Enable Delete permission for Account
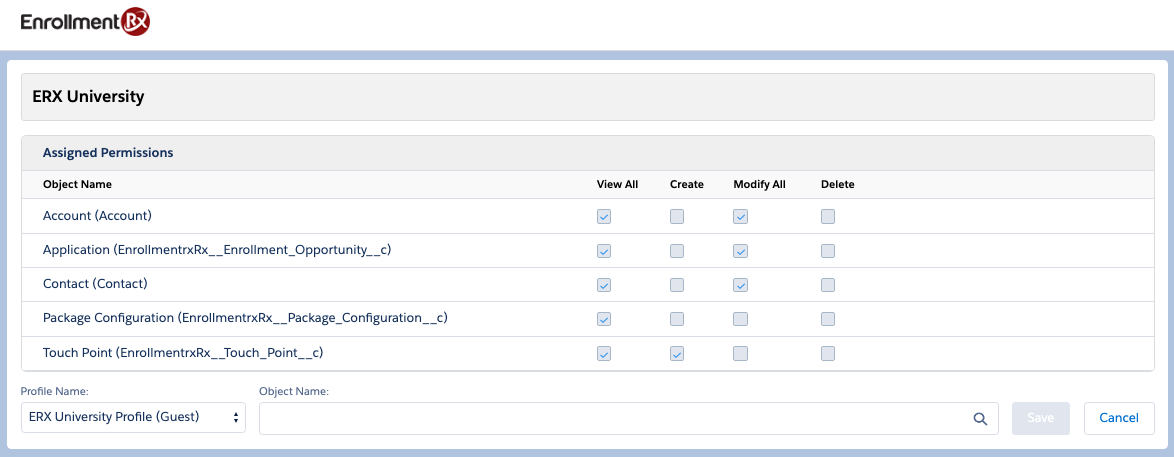This screenshot has height=457, width=1174. click(x=828, y=216)
